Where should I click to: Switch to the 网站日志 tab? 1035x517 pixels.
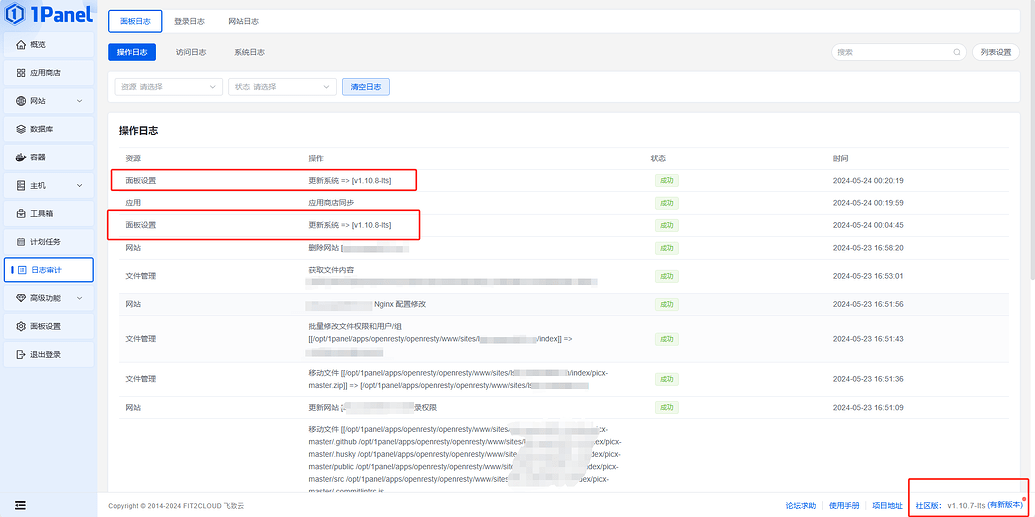243,21
